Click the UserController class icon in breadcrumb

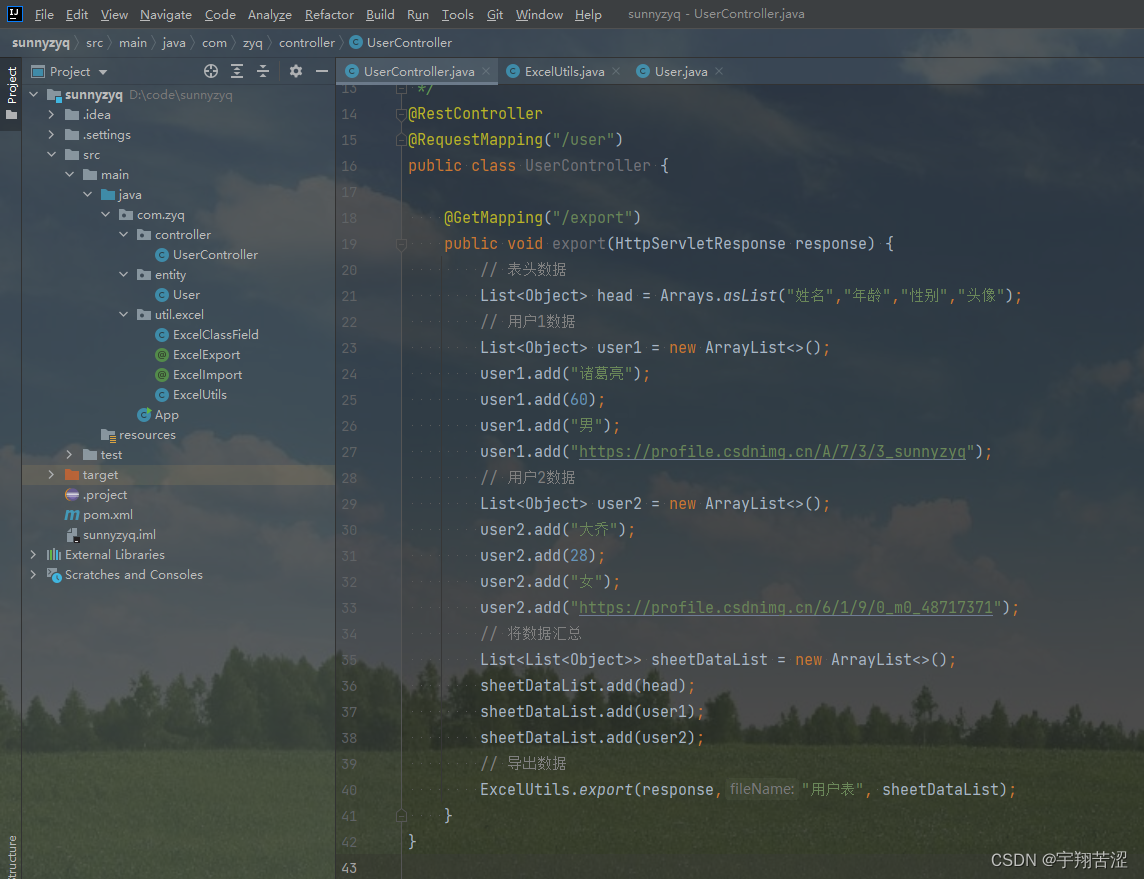click(355, 43)
